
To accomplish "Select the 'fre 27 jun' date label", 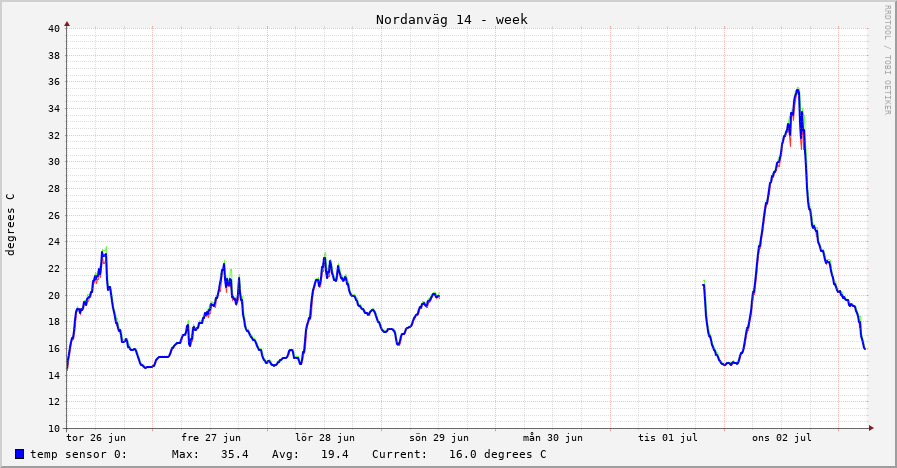I will pos(211,438).
